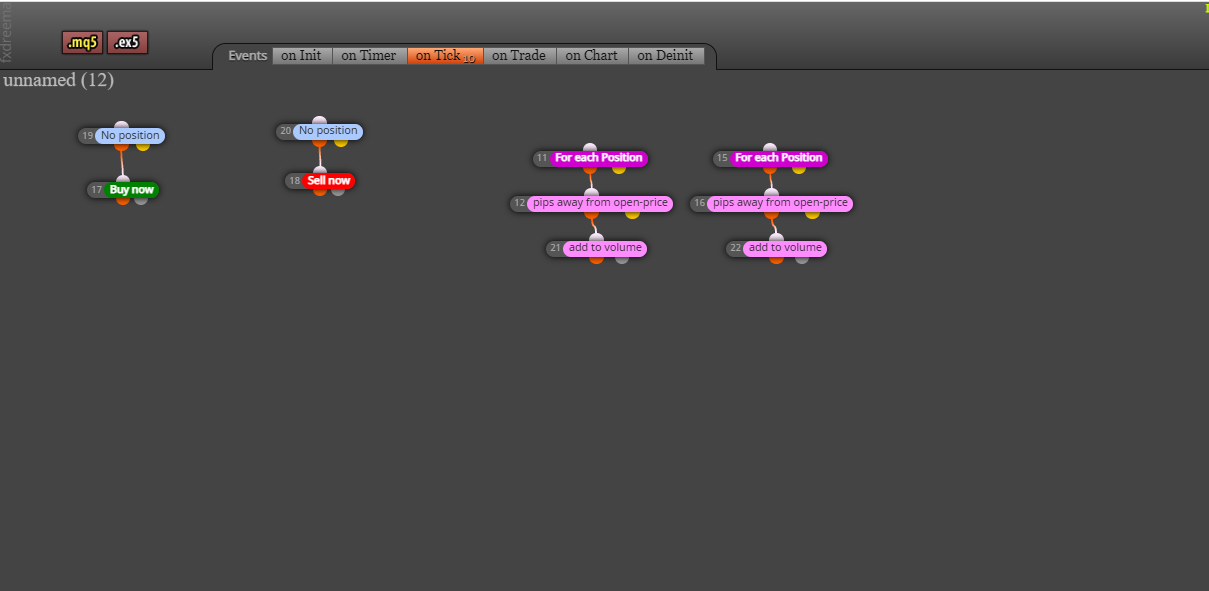Click orange output connector of block 20

[x=319, y=141]
